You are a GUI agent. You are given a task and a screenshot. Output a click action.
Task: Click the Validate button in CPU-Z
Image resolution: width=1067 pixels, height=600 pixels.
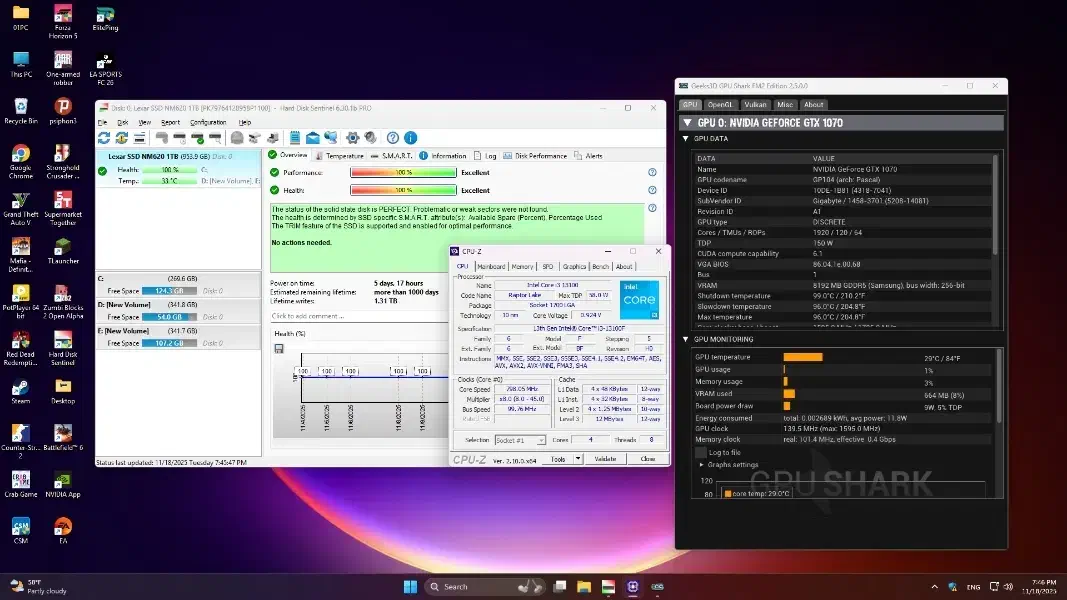point(605,459)
